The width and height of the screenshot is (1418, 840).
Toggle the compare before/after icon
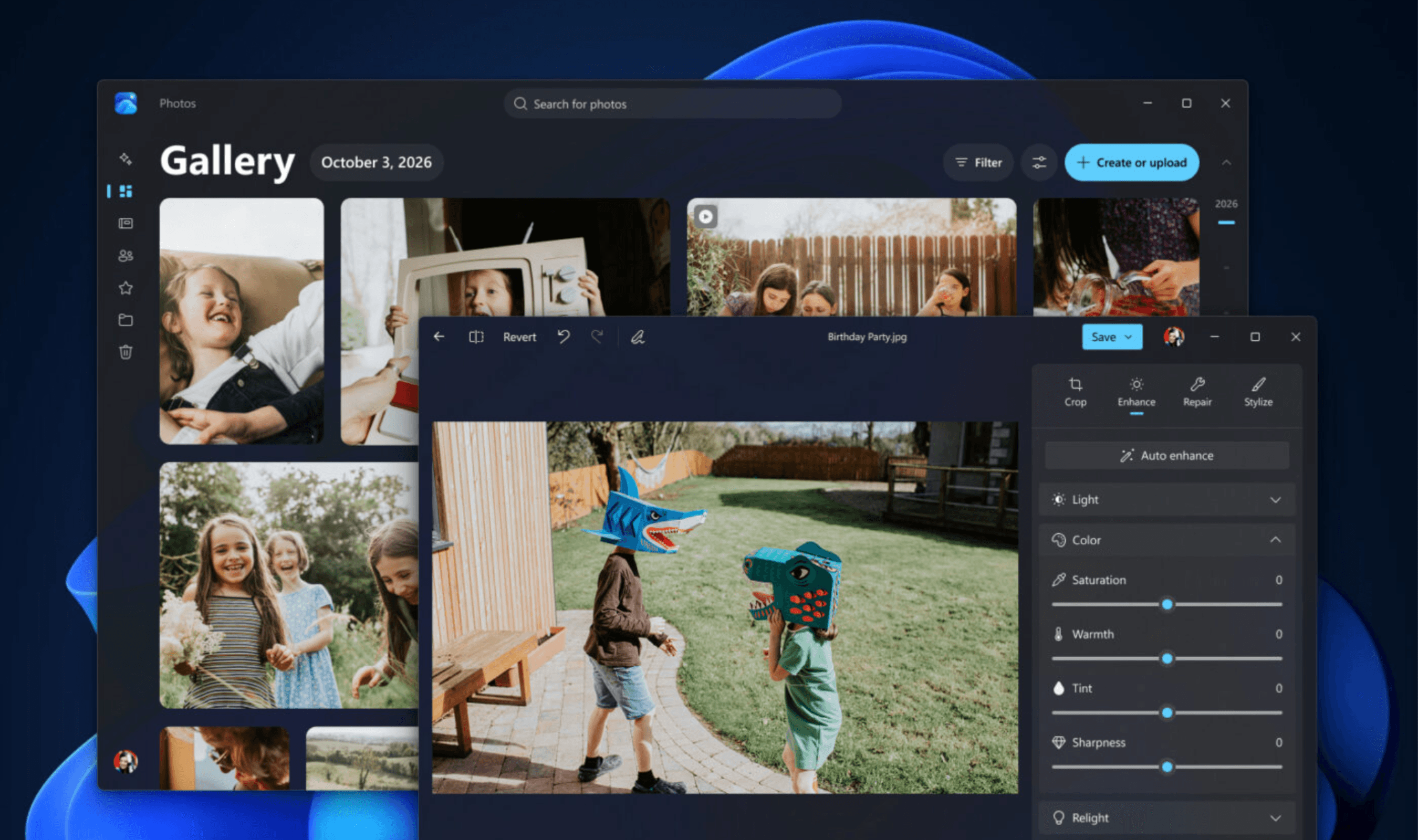tap(476, 338)
